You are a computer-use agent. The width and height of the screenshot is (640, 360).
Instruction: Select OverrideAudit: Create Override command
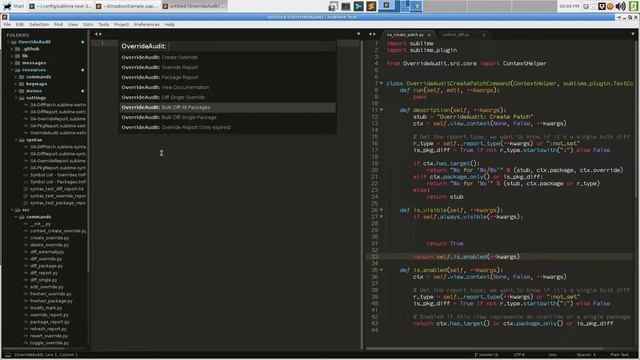click(228, 58)
